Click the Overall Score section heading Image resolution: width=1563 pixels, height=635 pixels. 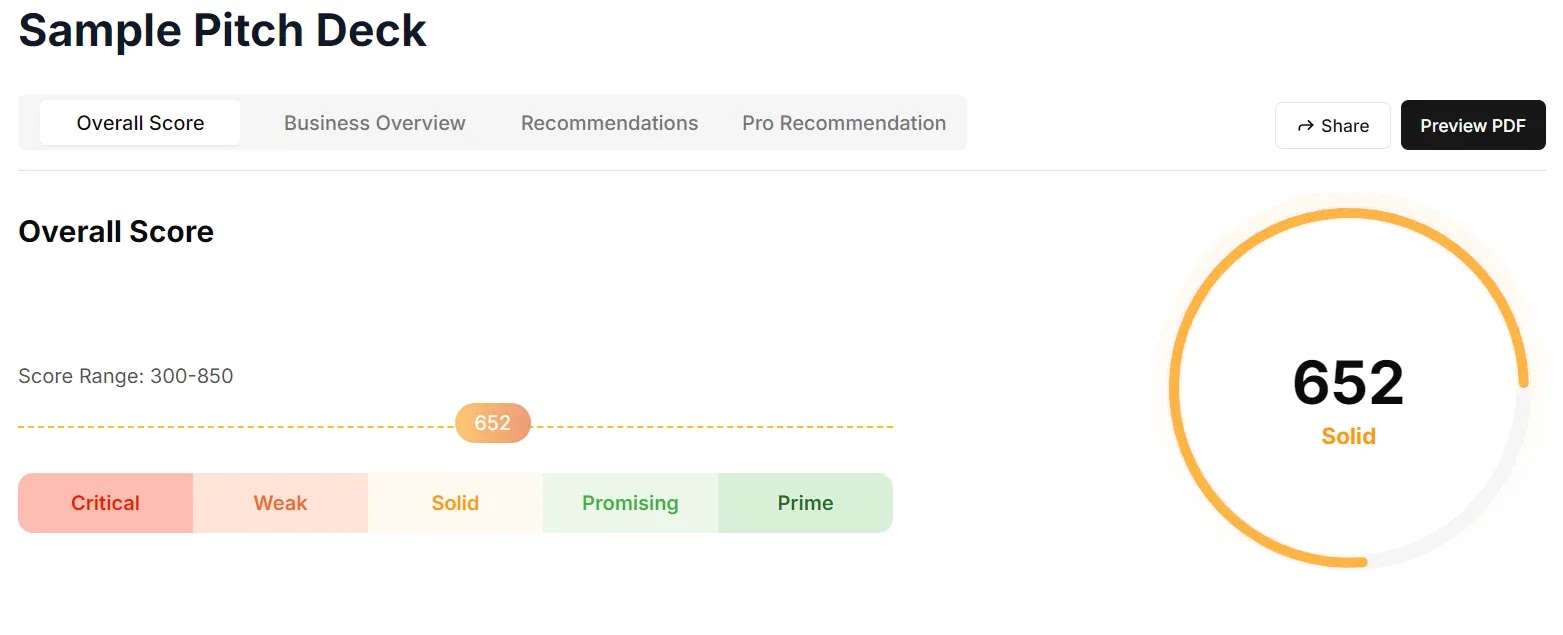tap(116, 232)
